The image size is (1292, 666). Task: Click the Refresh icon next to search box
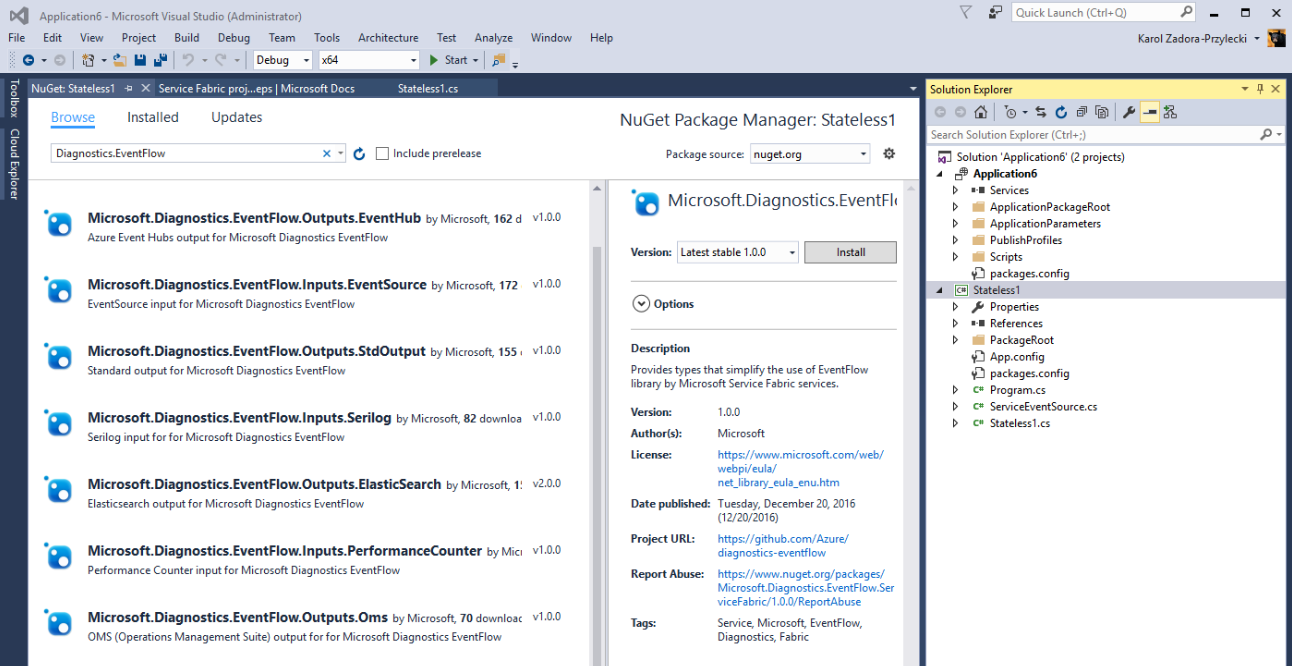coord(357,153)
